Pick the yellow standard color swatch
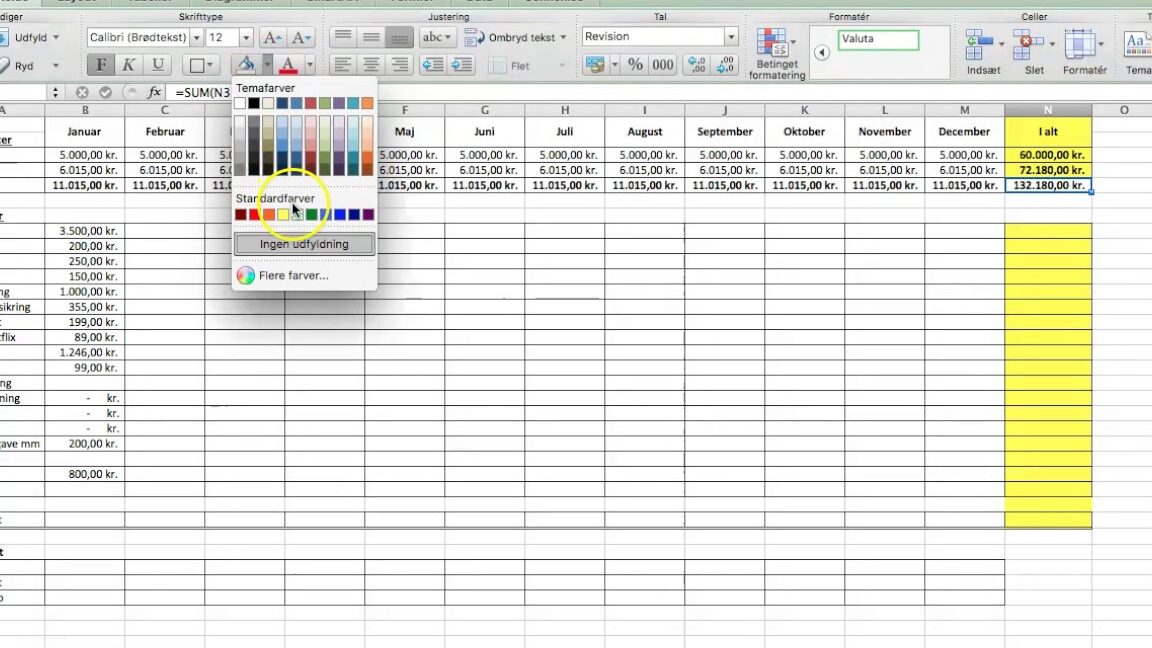This screenshot has height=648, width=1152. pyautogui.click(x=283, y=215)
